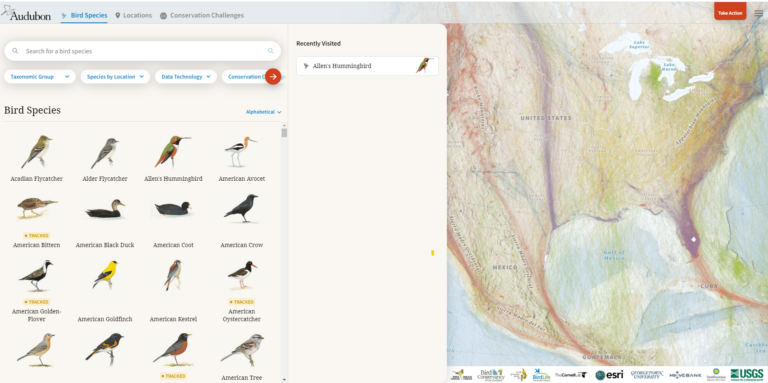Select the American Black Duck illustration
The width and height of the screenshot is (768, 383).
[x=105, y=208]
